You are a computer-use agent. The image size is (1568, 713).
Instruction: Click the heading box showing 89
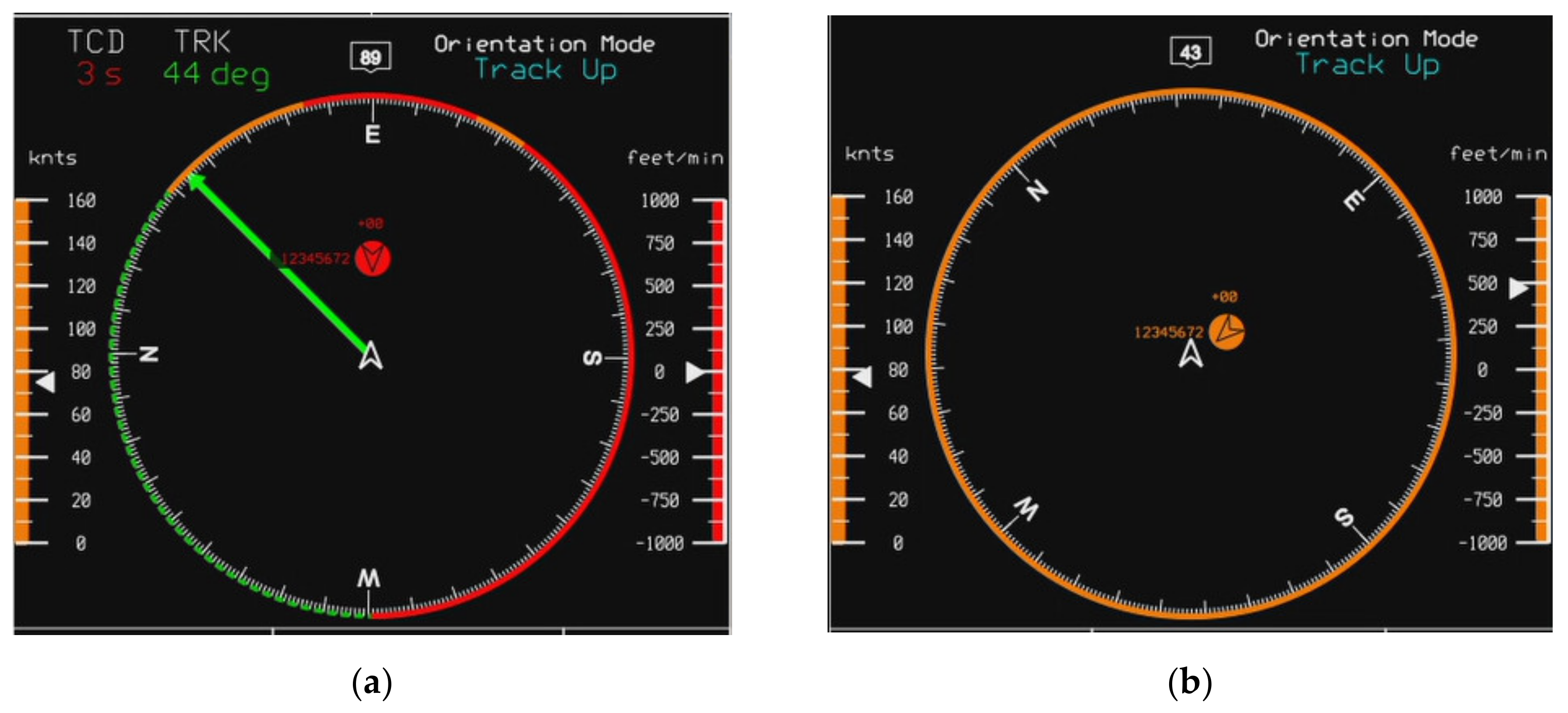pyautogui.click(x=371, y=58)
